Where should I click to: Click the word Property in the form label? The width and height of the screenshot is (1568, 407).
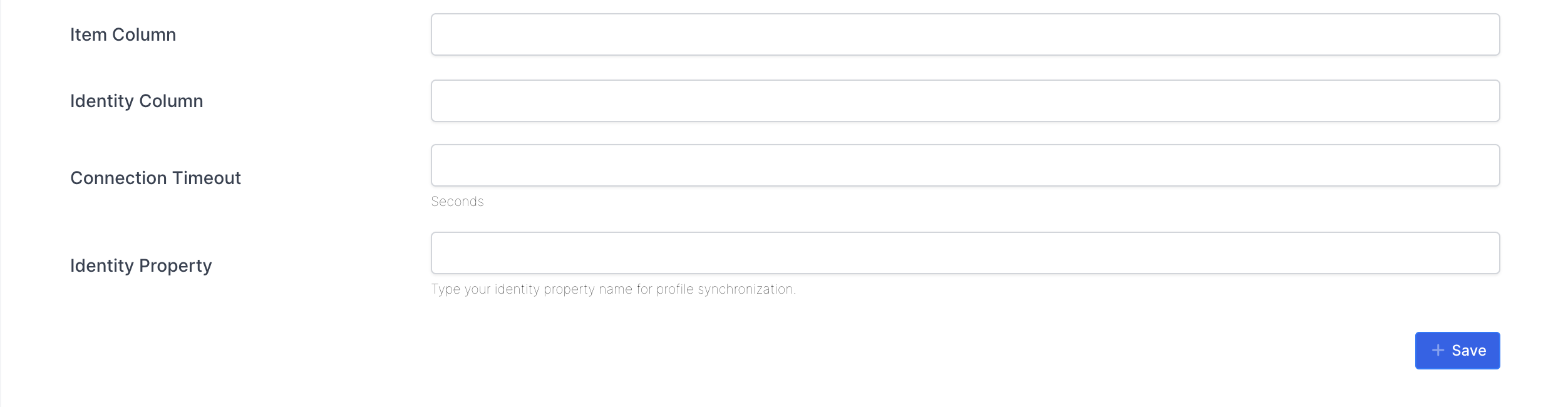pyautogui.click(x=175, y=265)
